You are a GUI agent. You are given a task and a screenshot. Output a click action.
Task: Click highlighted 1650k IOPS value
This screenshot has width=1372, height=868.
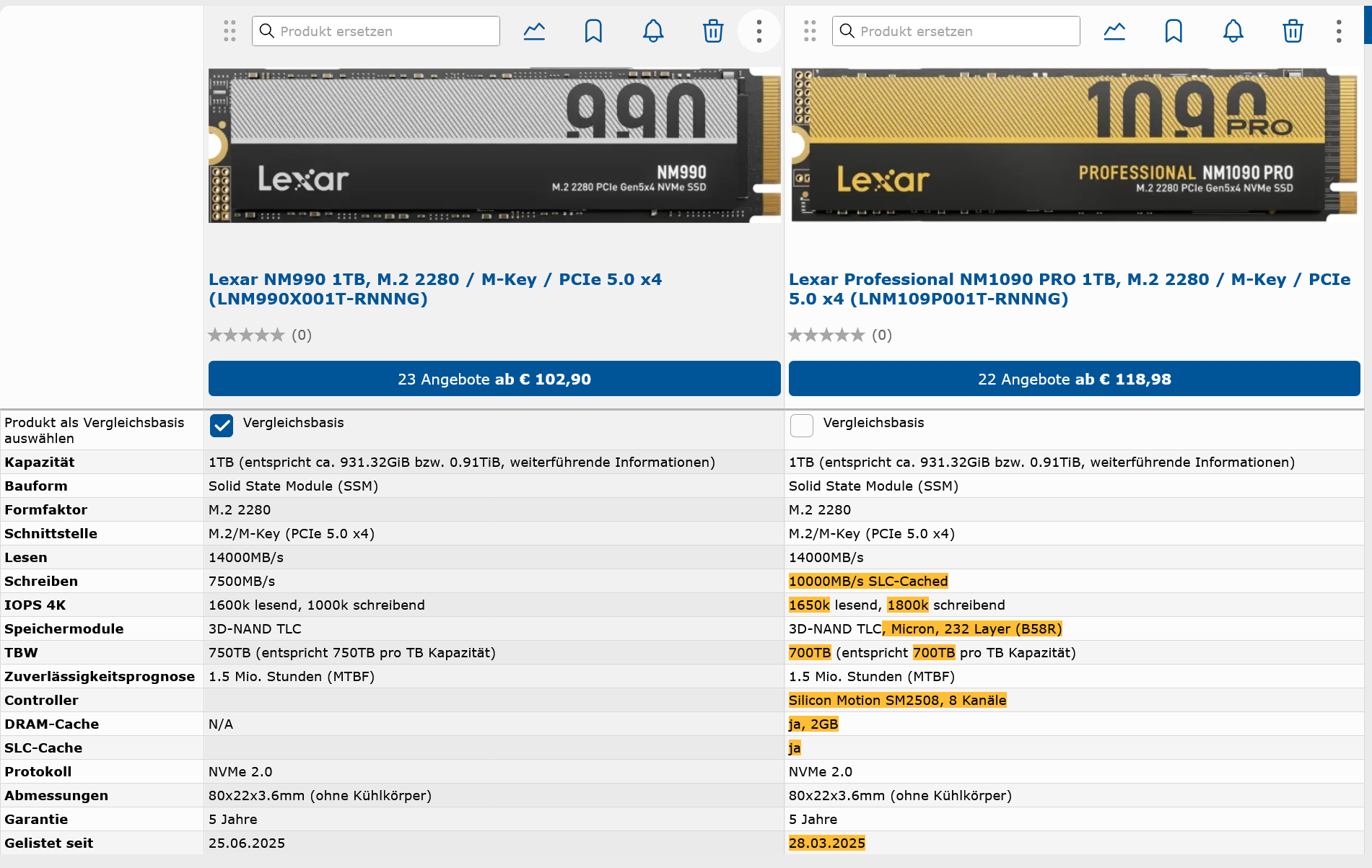point(809,605)
